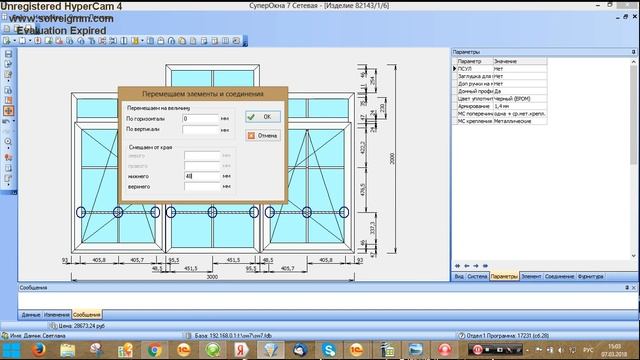
Task: Focus the По горизонтали offset field
Action: click(x=201, y=119)
